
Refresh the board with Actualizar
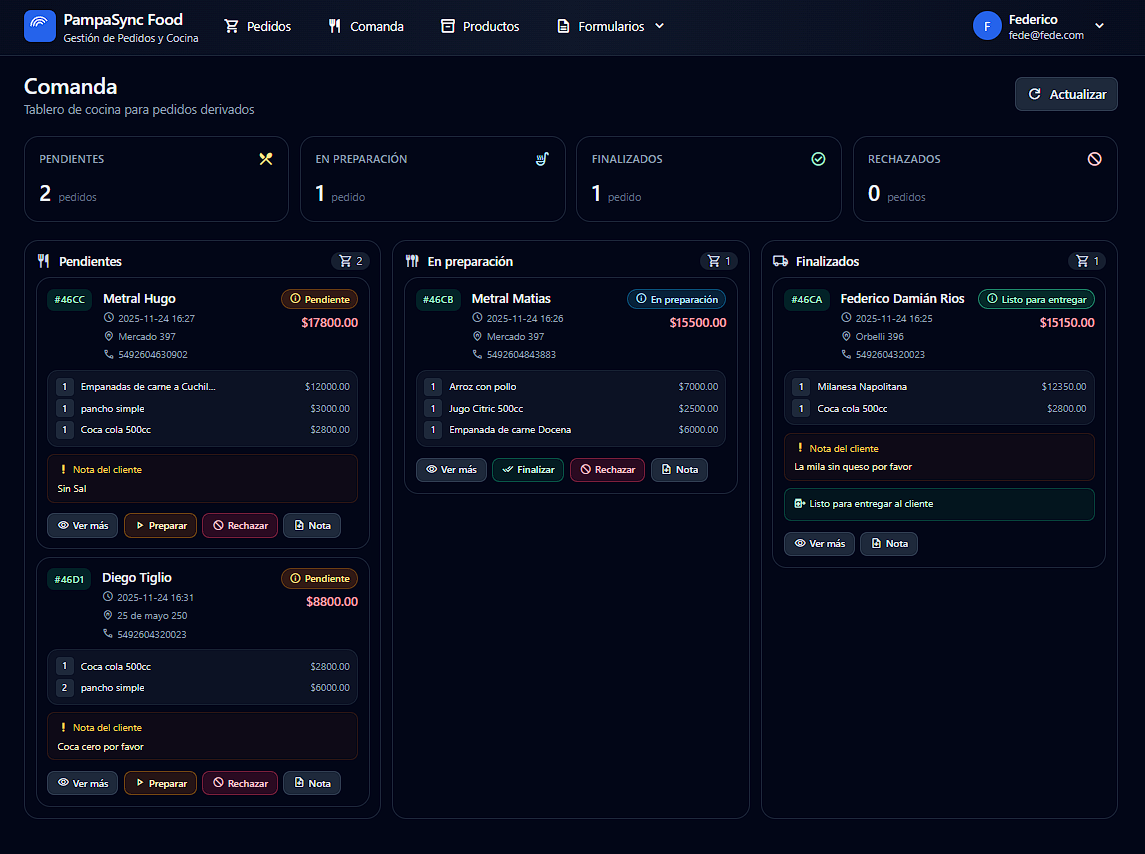pyautogui.click(x=1066, y=94)
